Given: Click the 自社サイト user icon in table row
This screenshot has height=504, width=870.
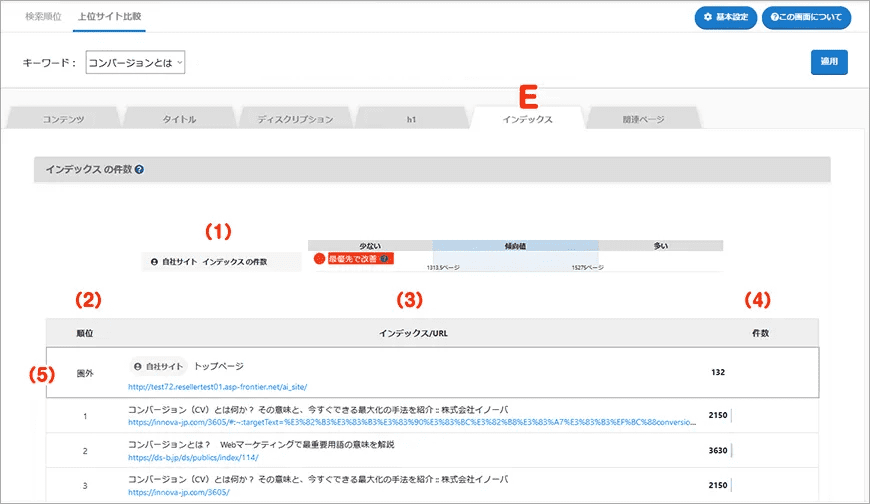Looking at the screenshot, I should (138, 367).
